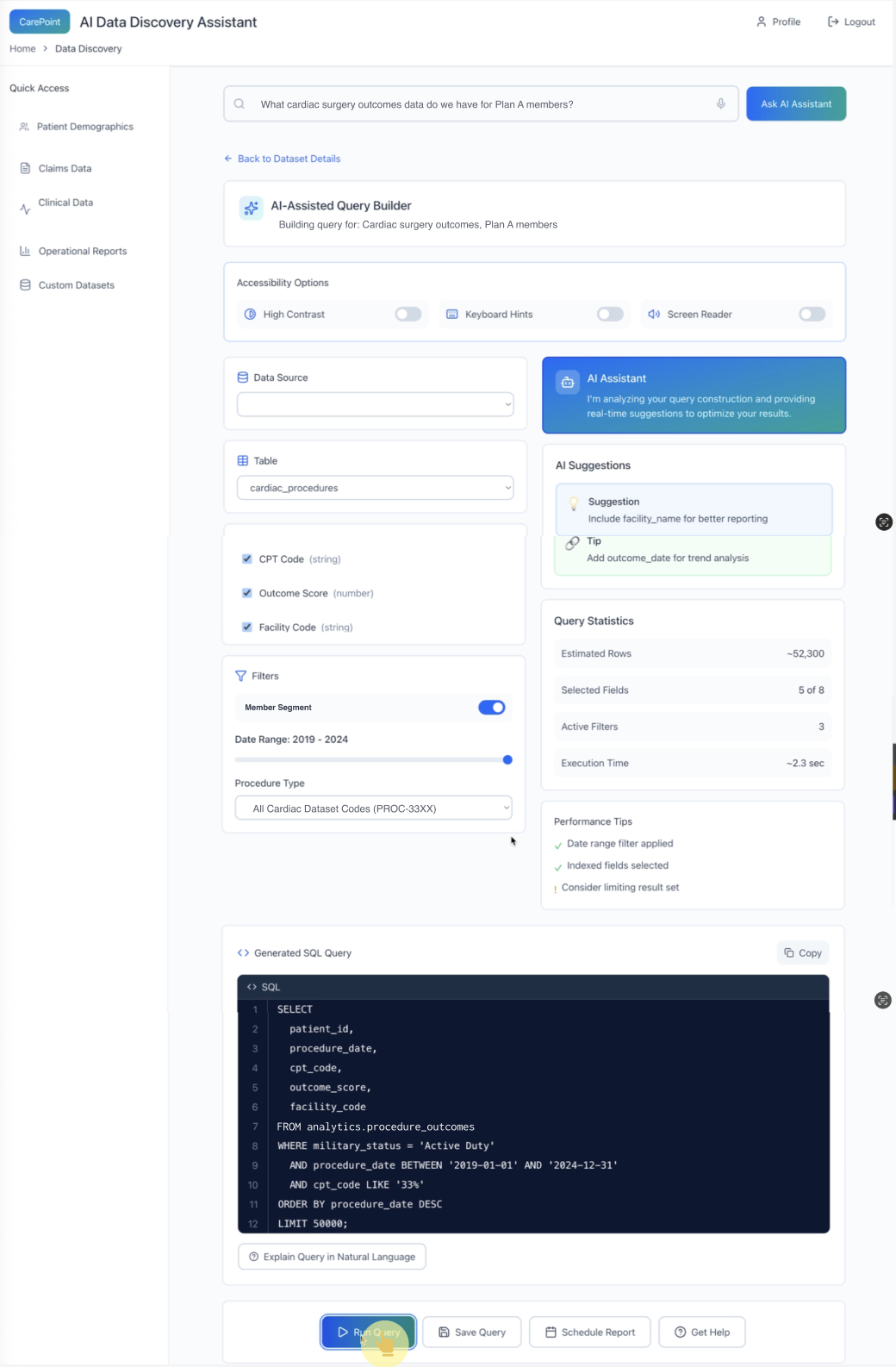Toggle the High Contrast switch
The height and width of the screenshot is (1367, 896).
tap(408, 314)
